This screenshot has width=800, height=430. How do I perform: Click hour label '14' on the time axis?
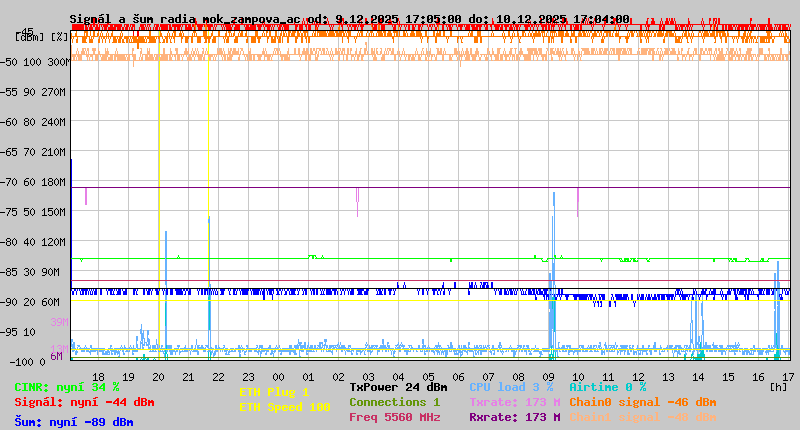click(698, 377)
